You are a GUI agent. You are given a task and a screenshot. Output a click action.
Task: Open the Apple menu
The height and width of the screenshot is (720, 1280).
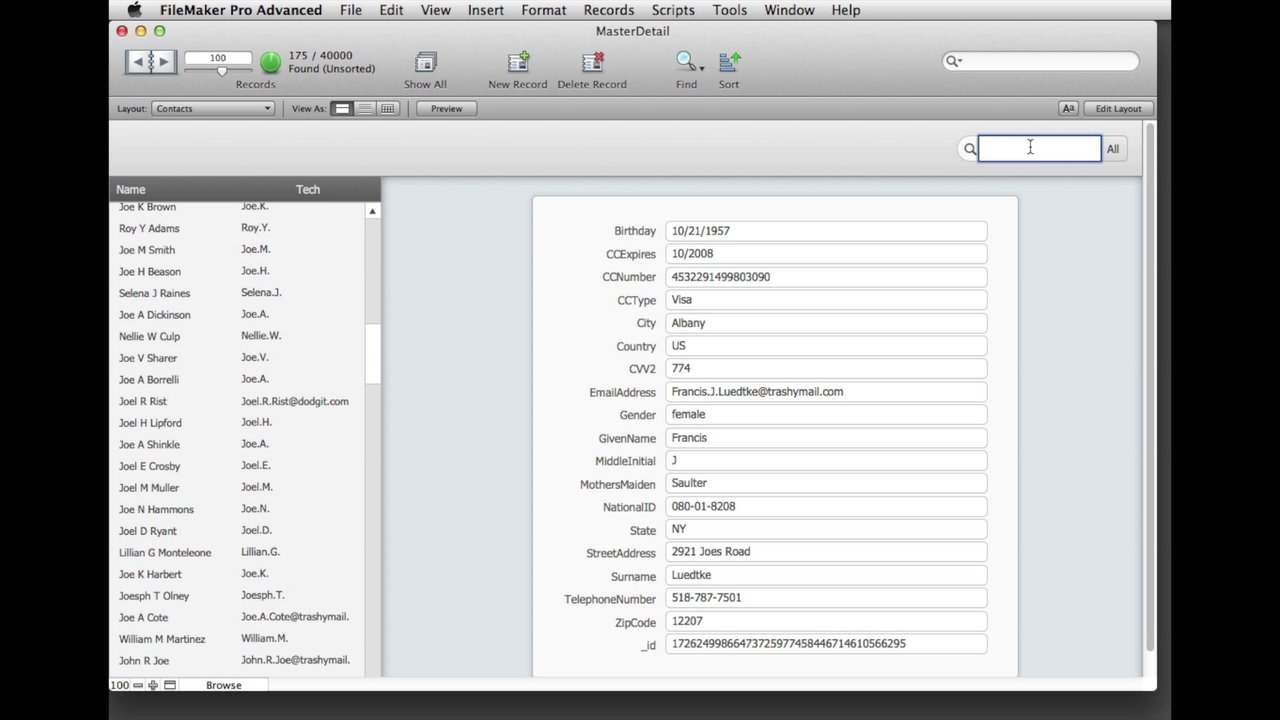click(134, 10)
